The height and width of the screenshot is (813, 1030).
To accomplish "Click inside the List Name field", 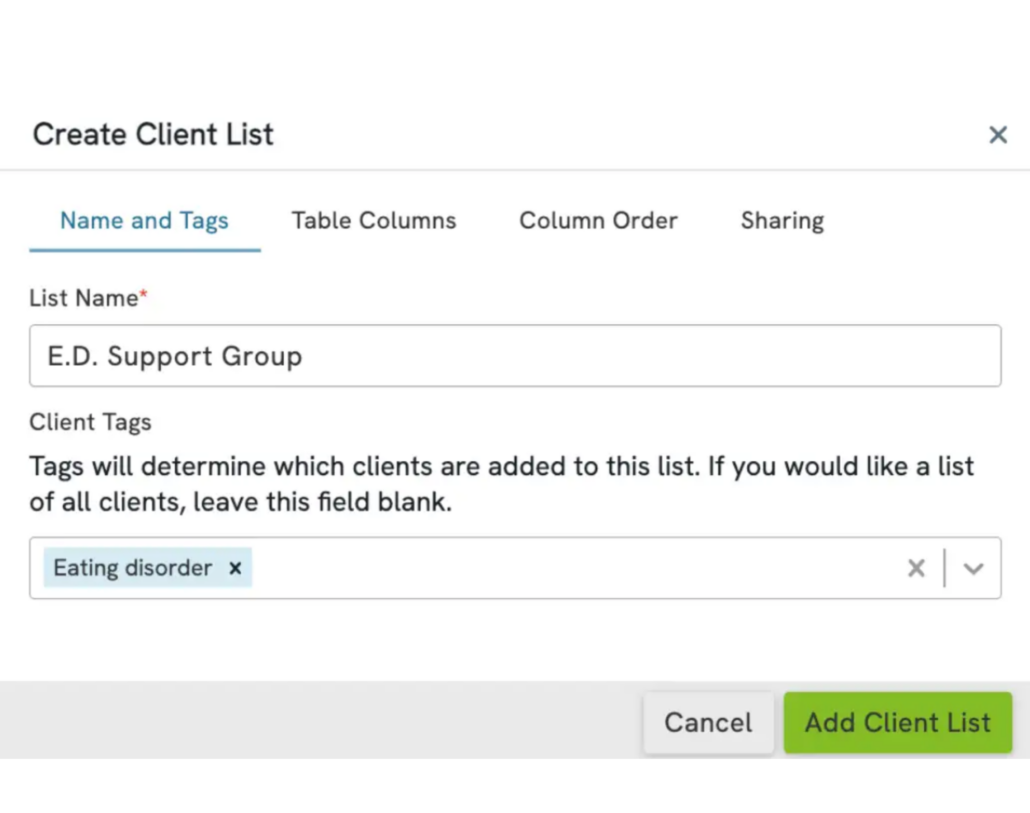I will coord(515,355).
